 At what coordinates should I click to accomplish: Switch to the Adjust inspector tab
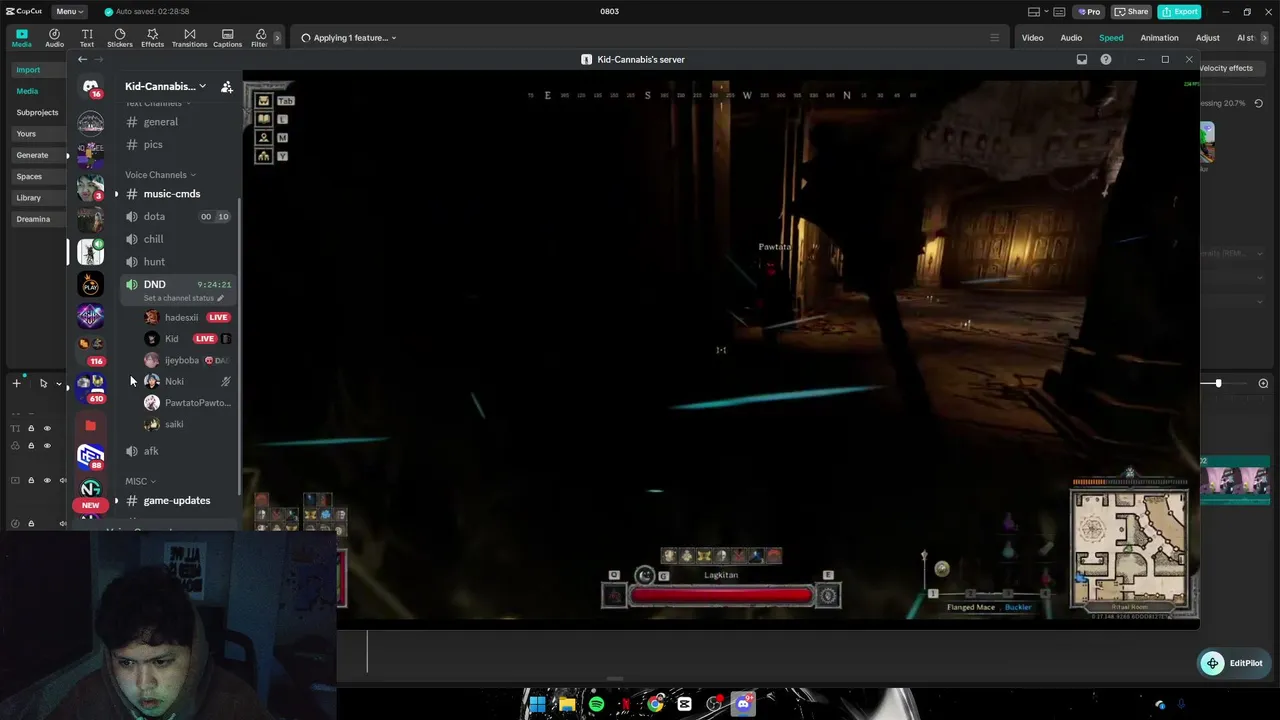[x=1208, y=38]
